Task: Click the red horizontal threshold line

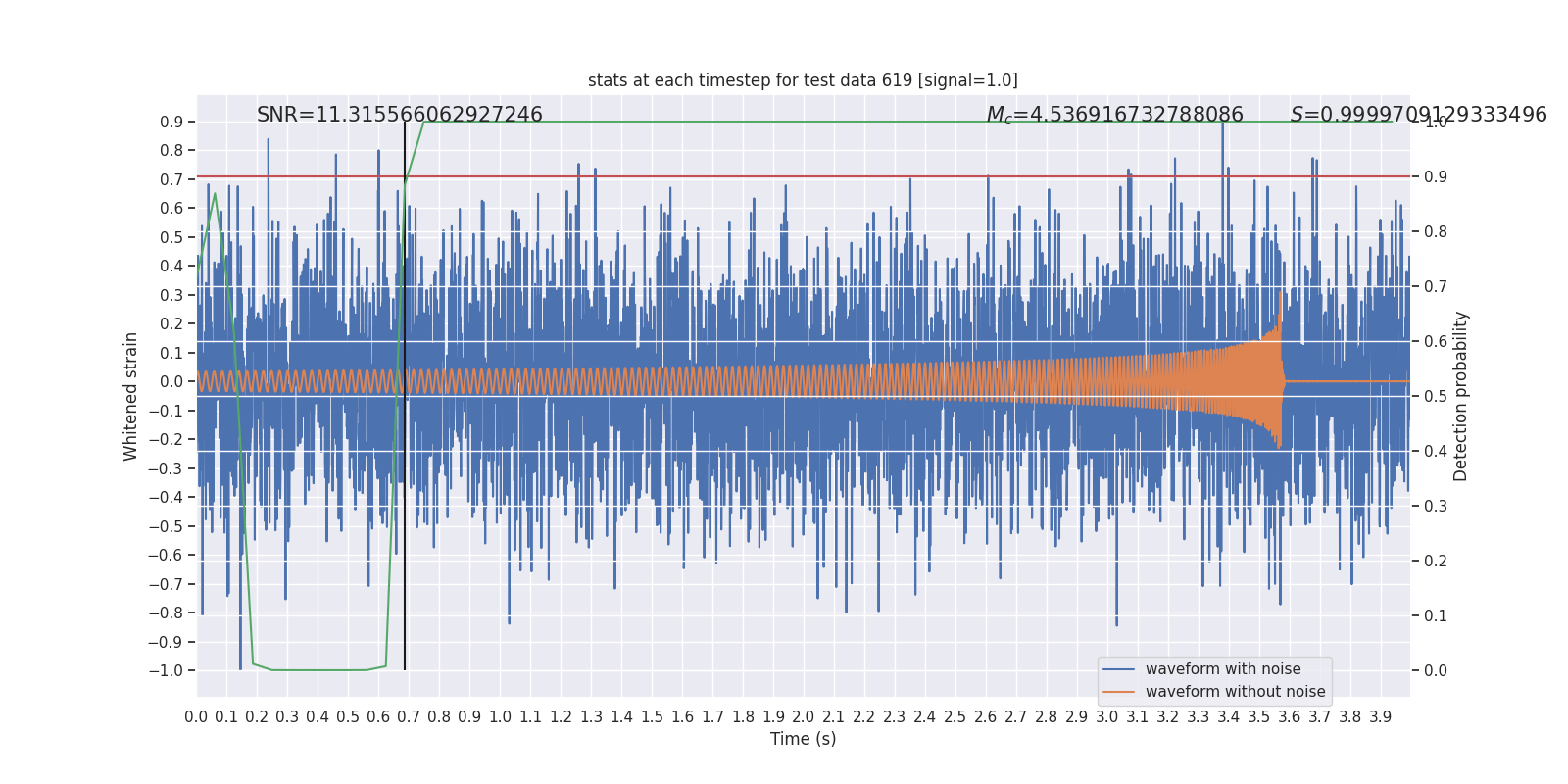Action: pos(803,177)
